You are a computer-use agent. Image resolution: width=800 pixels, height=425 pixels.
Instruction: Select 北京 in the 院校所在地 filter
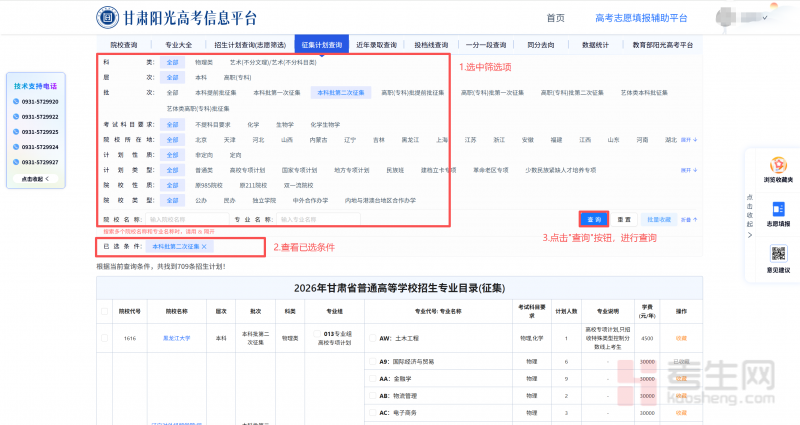tap(201, 140)
